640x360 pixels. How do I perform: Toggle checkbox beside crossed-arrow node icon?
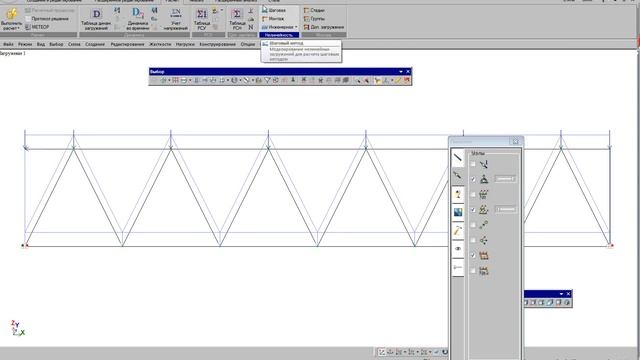473,164
